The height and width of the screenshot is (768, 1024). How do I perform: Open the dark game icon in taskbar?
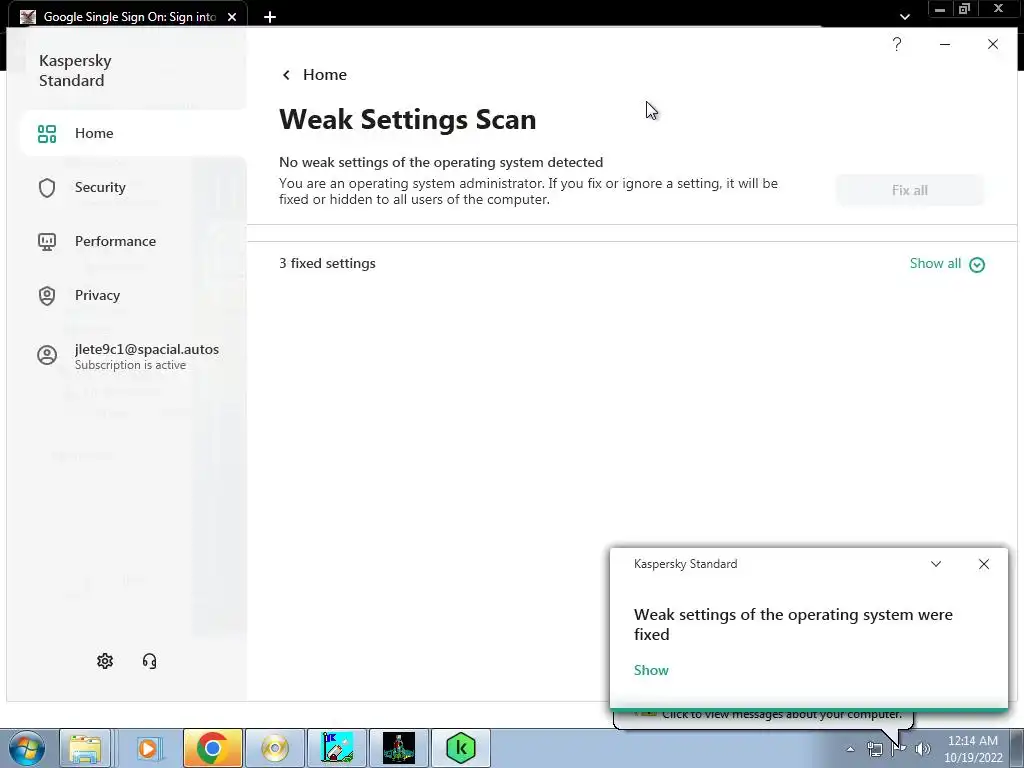[399, 748]
